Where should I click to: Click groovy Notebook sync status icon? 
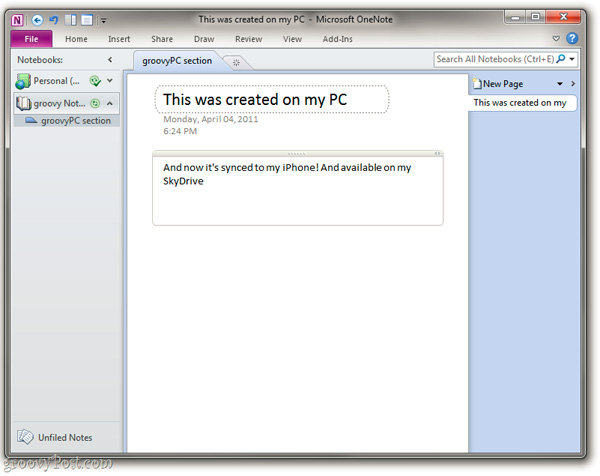click(95, 103)
